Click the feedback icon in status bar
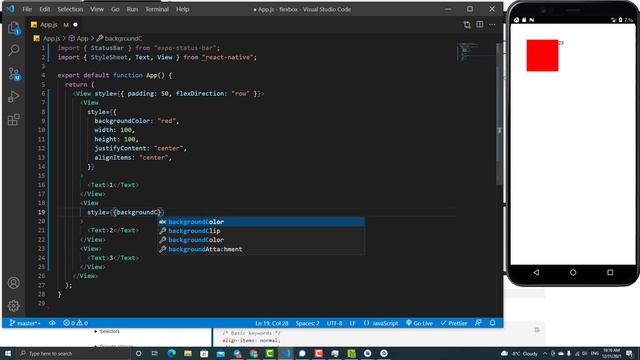The image size is (640, 360). tap(478, 323)
